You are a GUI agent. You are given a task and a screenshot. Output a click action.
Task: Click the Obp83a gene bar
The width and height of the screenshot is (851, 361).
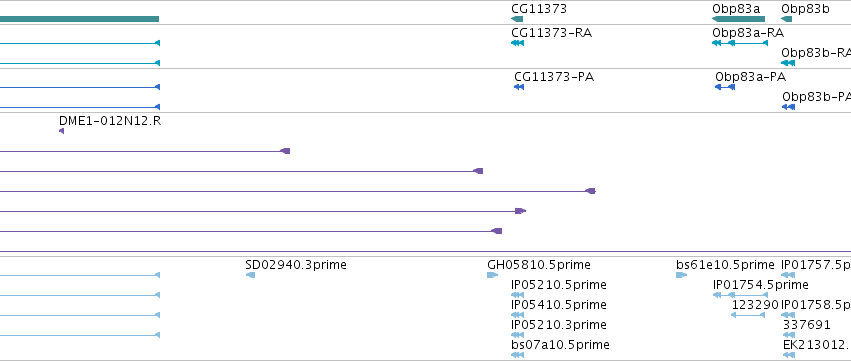(x=738, y=19)
